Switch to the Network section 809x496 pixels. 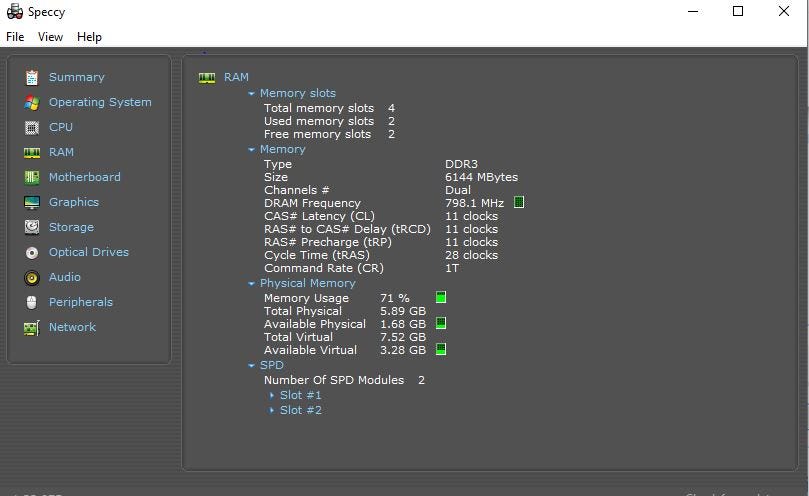click(72, 327)
